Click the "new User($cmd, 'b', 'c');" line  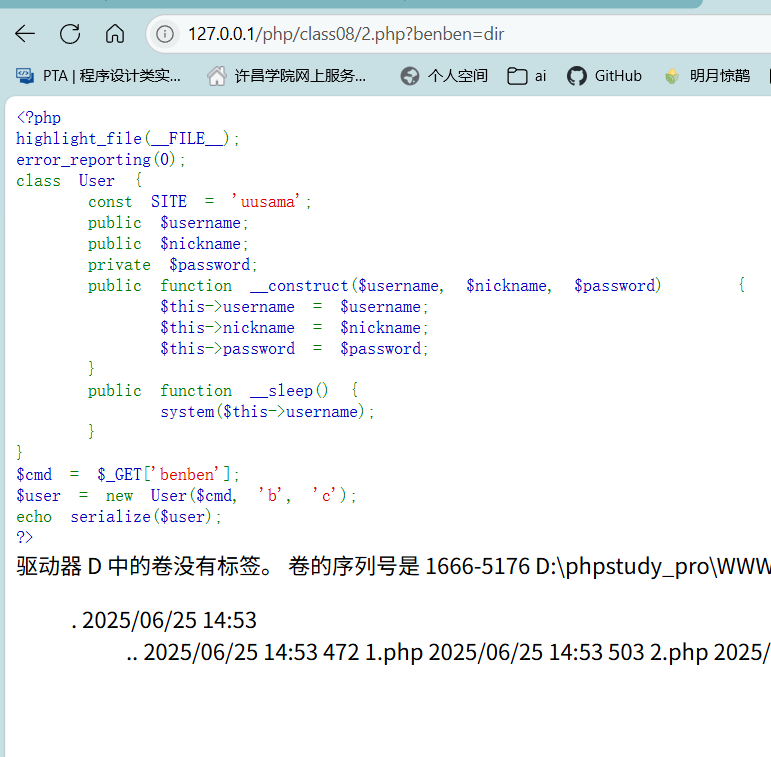click(x=231, y=495)
